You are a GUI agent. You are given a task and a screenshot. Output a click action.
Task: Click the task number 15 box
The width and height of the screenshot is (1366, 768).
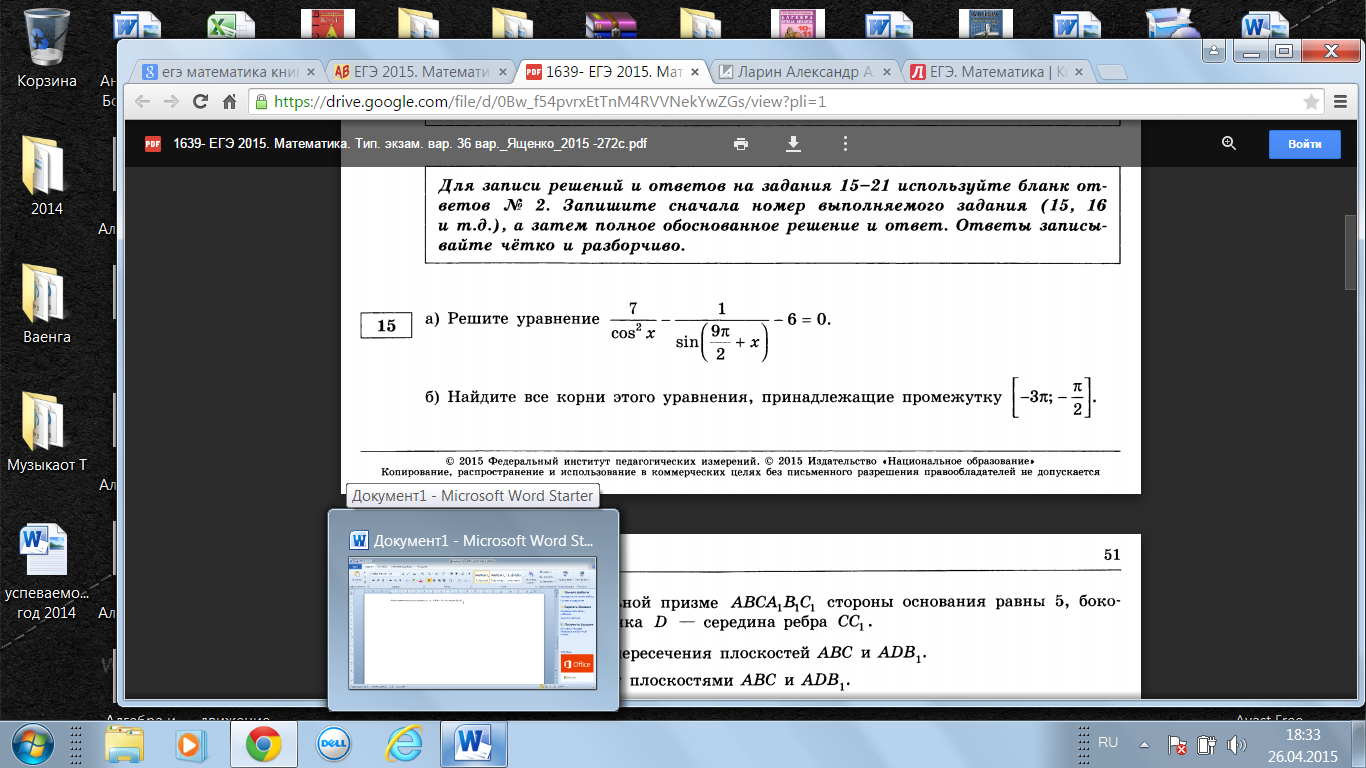386,326
